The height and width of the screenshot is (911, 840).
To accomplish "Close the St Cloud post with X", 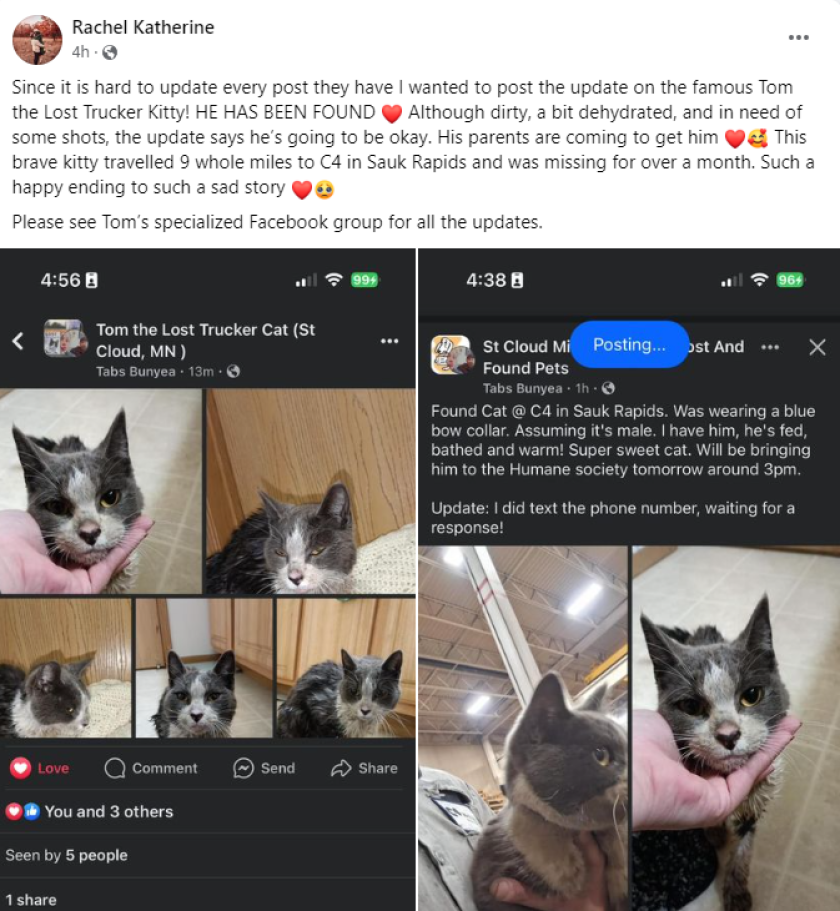I will (817, 347).
